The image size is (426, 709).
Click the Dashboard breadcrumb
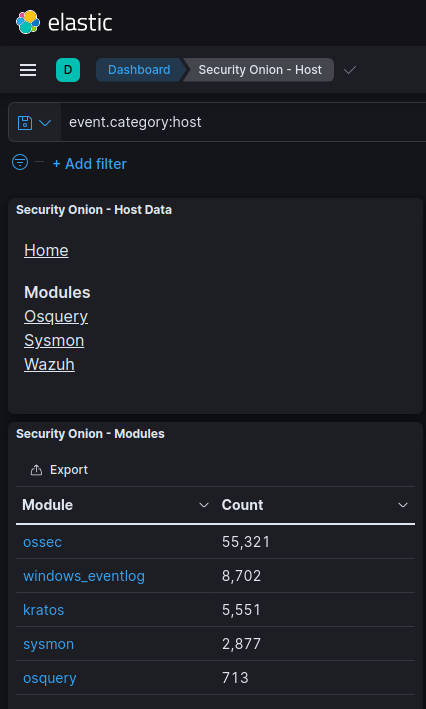tap(139, 70)
